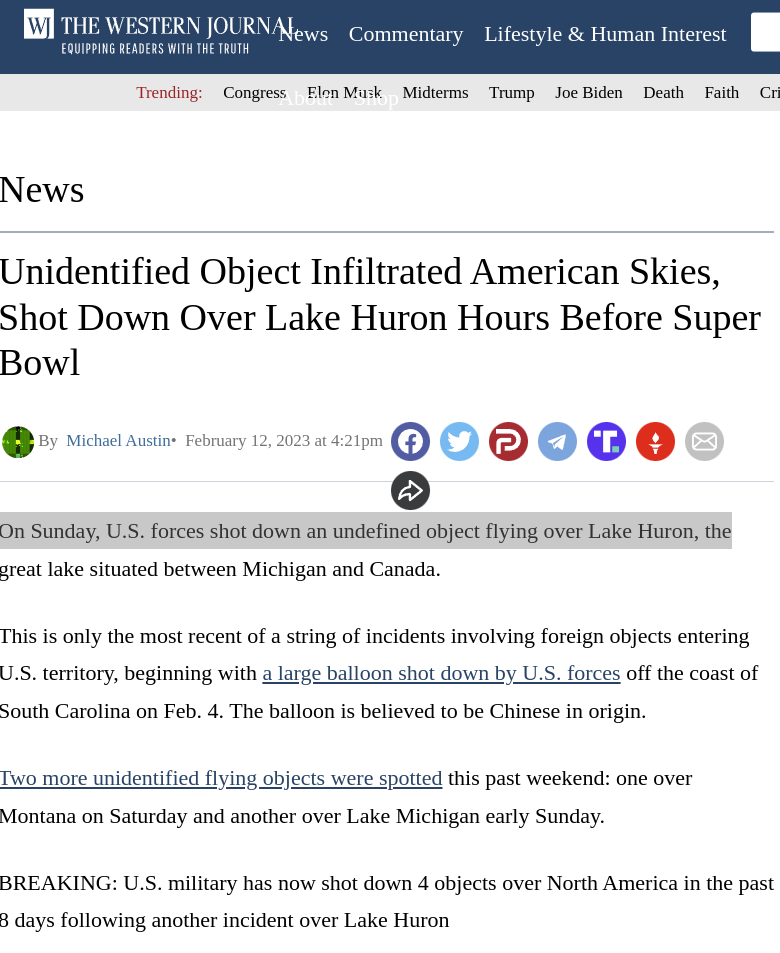This screenshot has width=780, height=953.
Task: Share article on Truth Social
Action: coord(606,441)
